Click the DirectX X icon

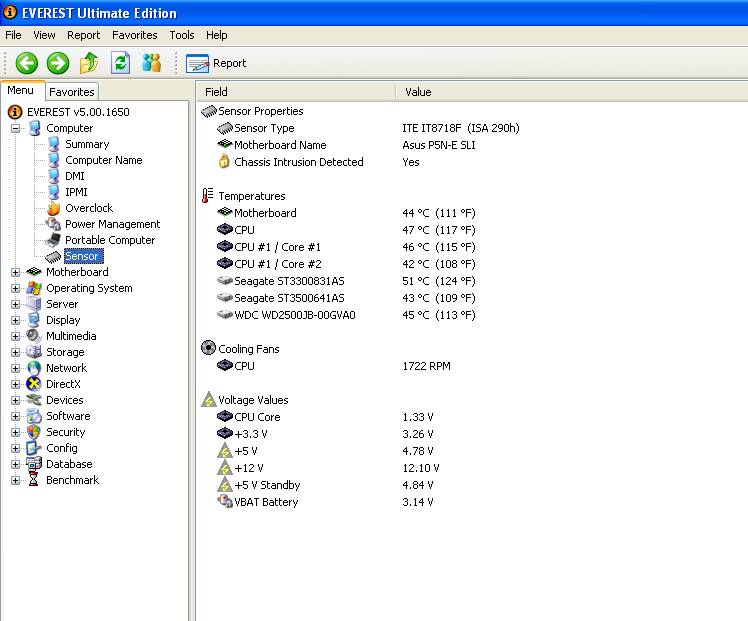[x=34, y=384]
